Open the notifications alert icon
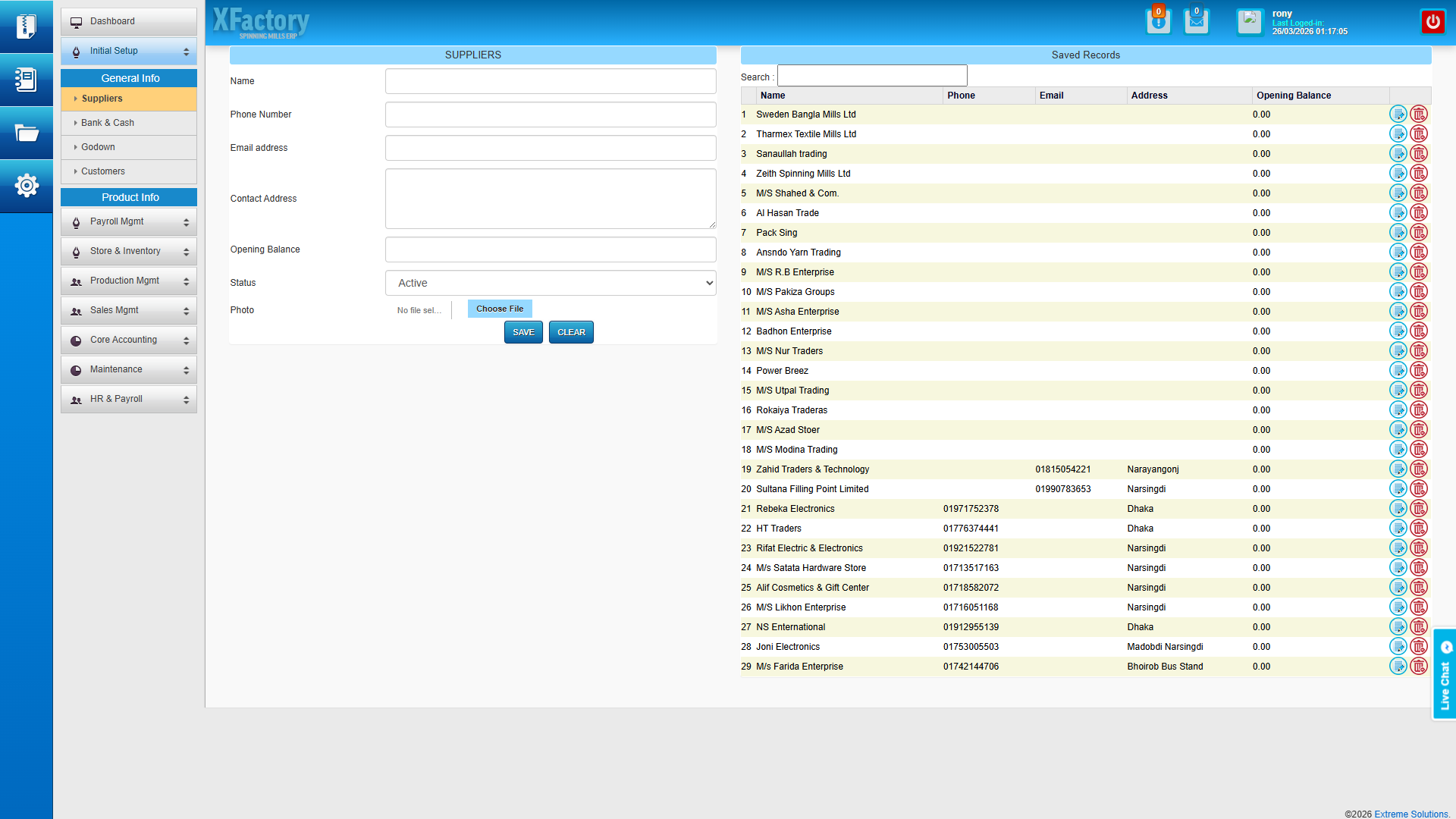Image resolution: width=1456 pixels, height=819 pixels. point(1158,21)
